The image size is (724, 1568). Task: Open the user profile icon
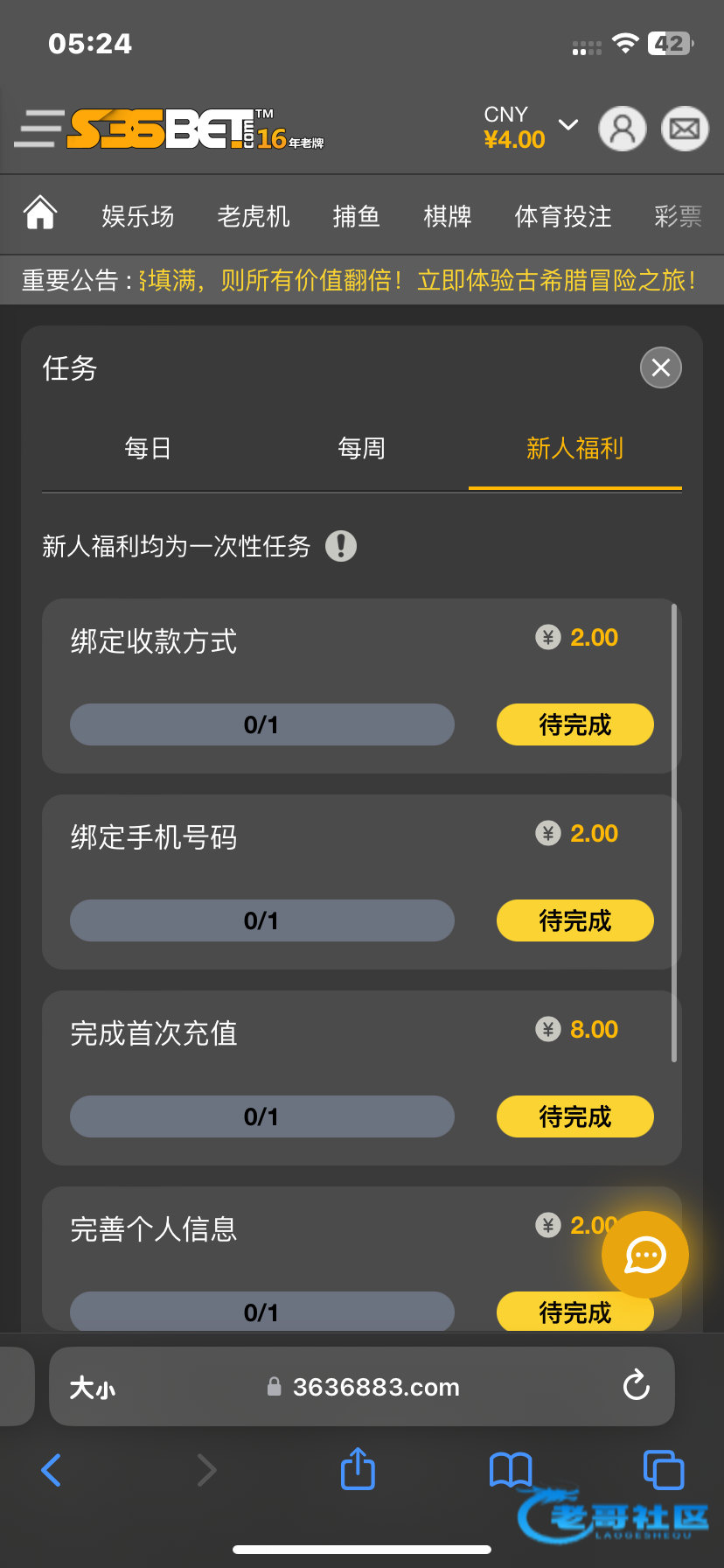click(622, 129)
